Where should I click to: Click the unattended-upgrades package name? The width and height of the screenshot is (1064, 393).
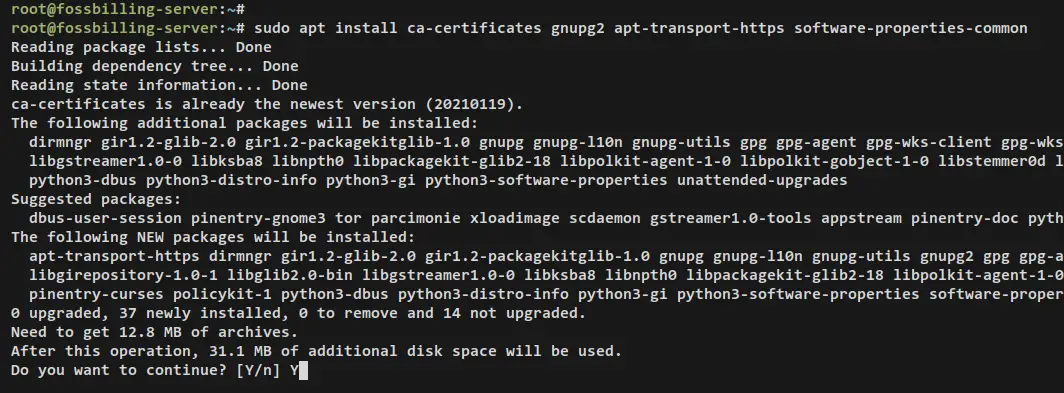(762, 181)
